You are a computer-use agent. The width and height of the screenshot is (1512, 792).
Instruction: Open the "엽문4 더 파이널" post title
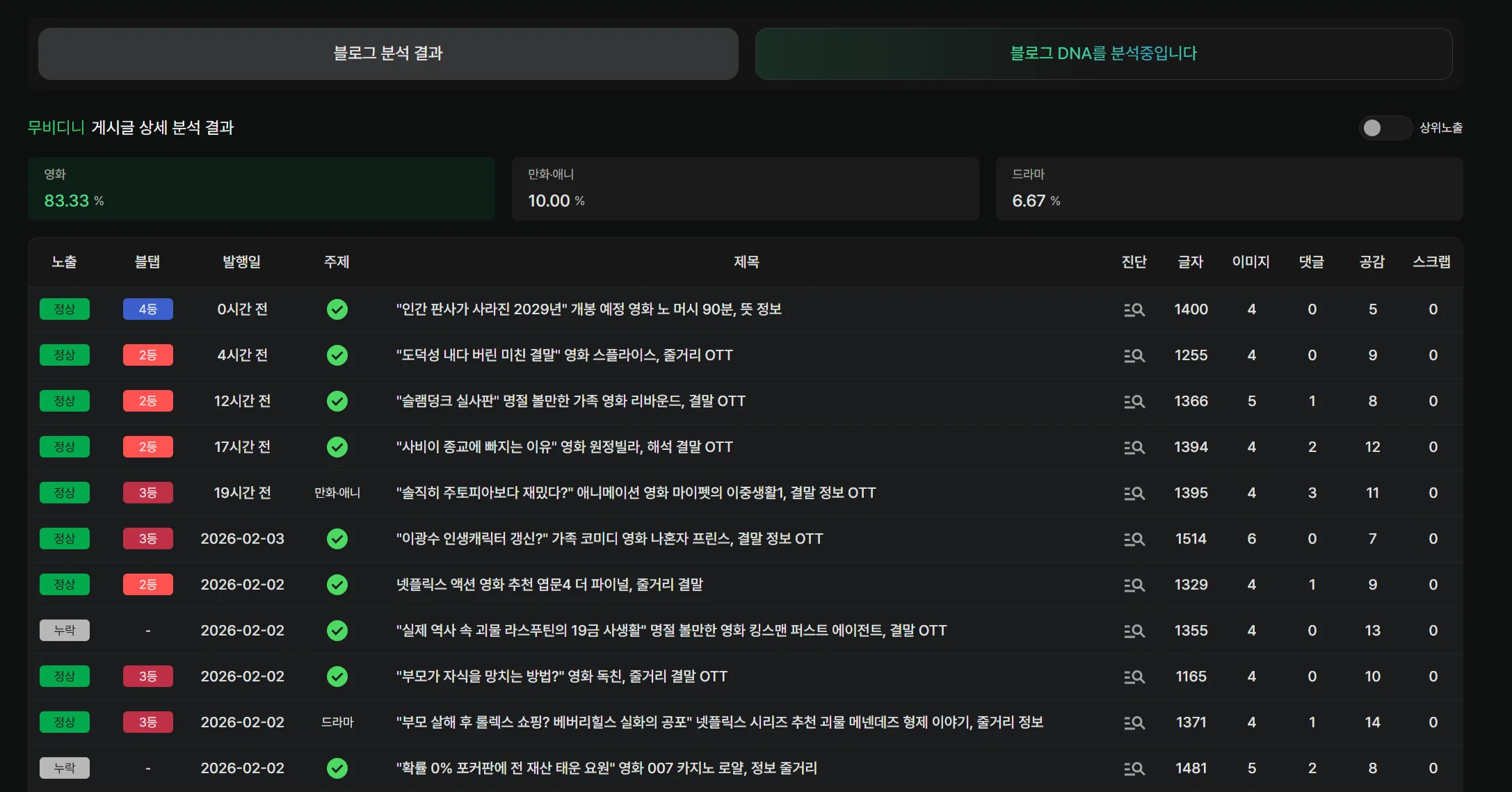point(549,585)
